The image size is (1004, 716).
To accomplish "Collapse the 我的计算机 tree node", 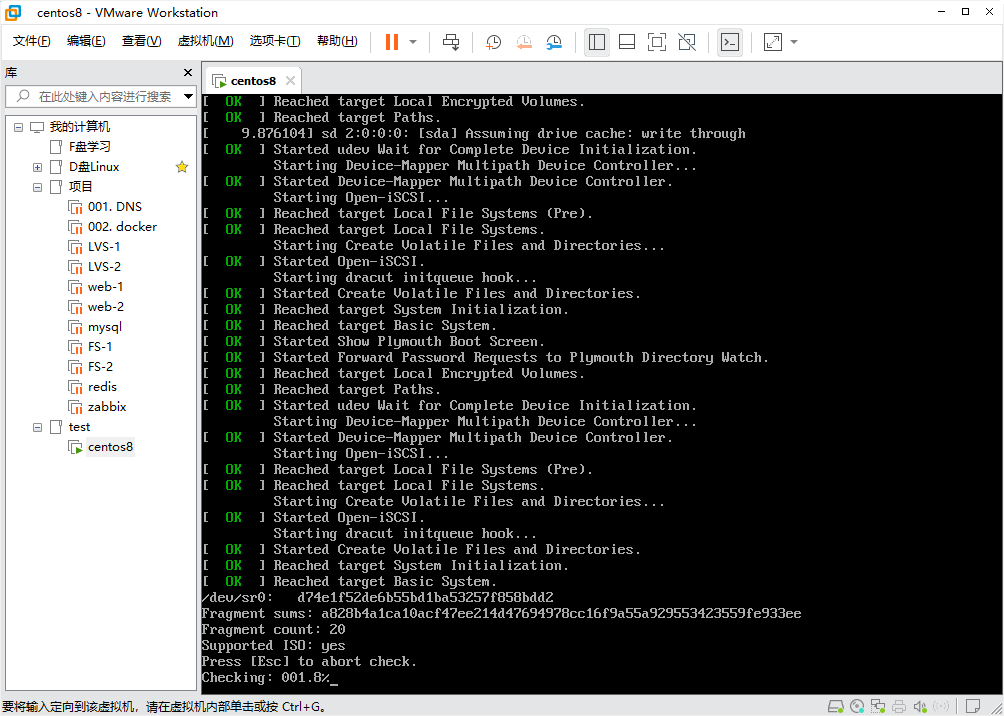I will coord(18,127).
